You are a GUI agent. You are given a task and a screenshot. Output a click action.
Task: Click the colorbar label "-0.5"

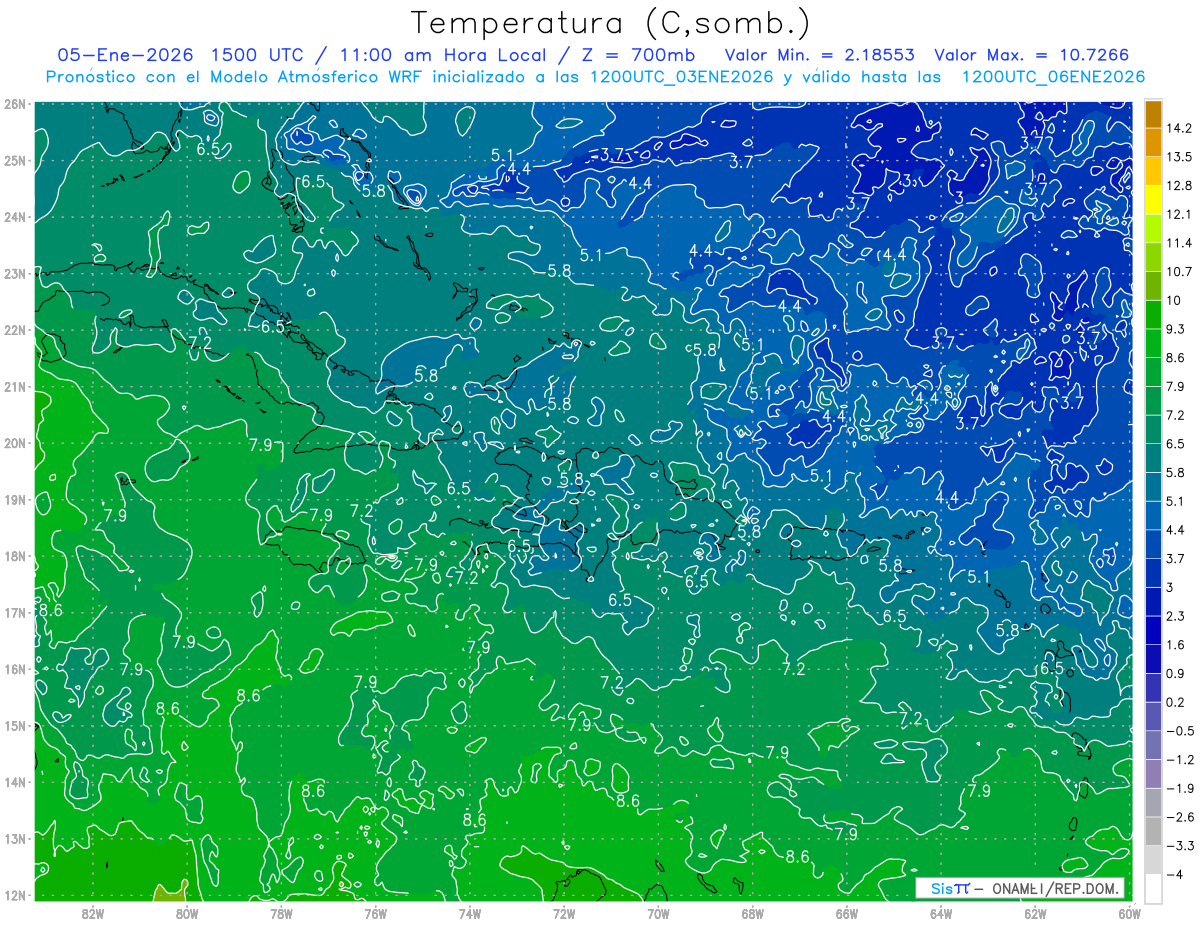point(1180,731)
